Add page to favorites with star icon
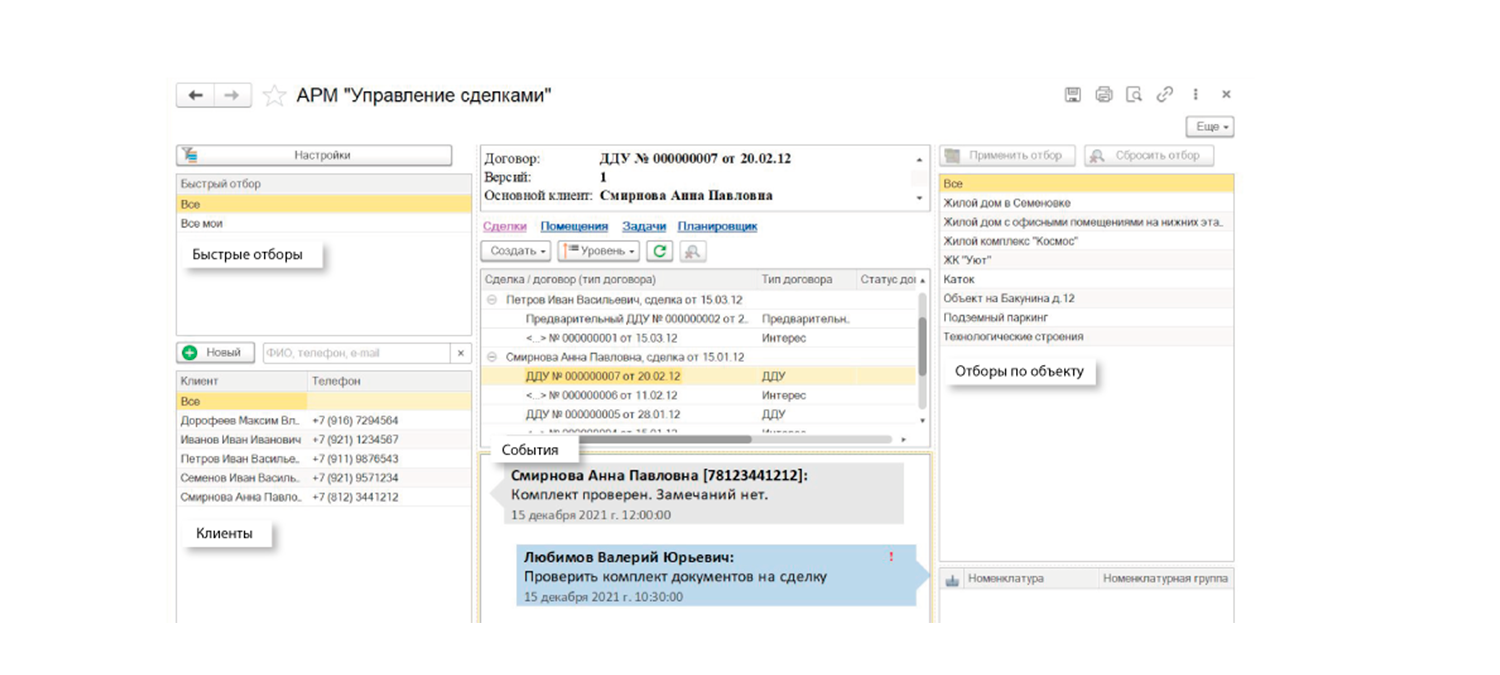Viewport: 1500px width, 675px height. coord(273,96)
